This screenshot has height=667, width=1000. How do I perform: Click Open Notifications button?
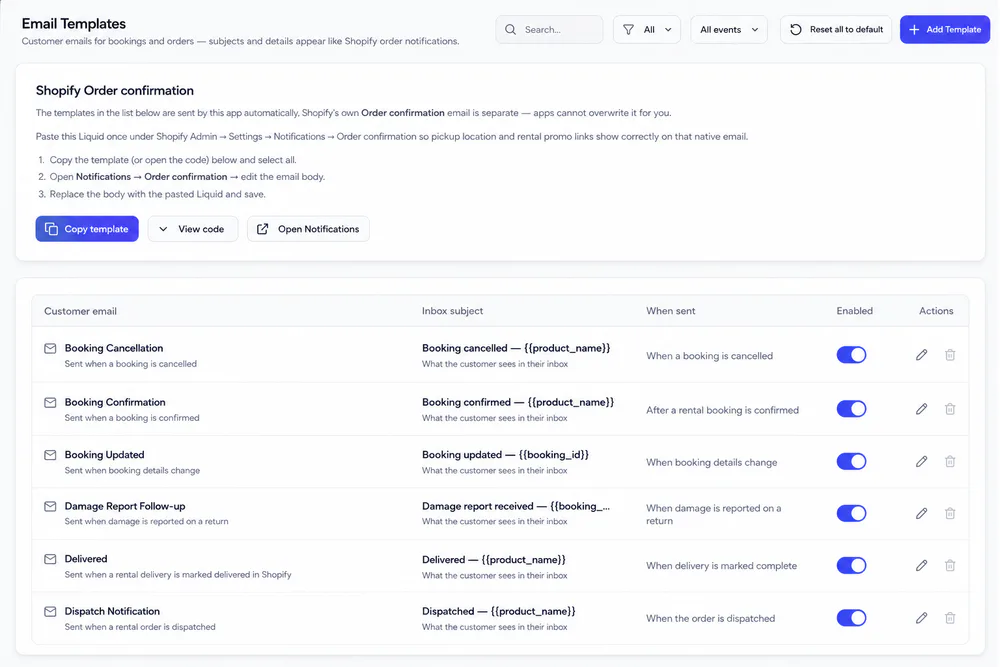[308, 229]
